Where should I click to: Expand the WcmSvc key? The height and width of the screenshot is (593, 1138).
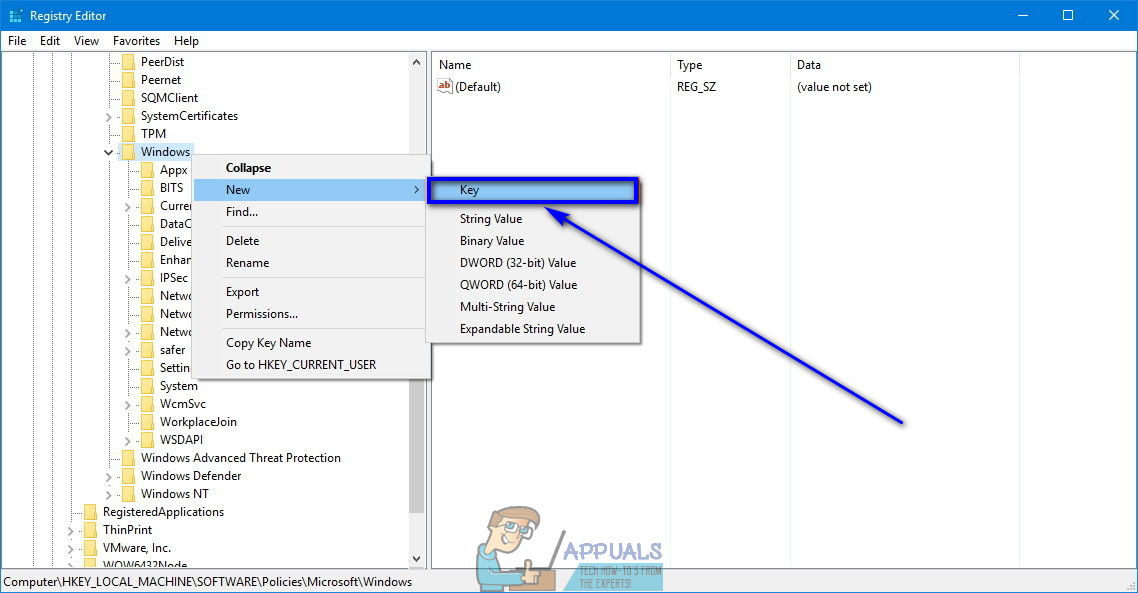[128, 404]
